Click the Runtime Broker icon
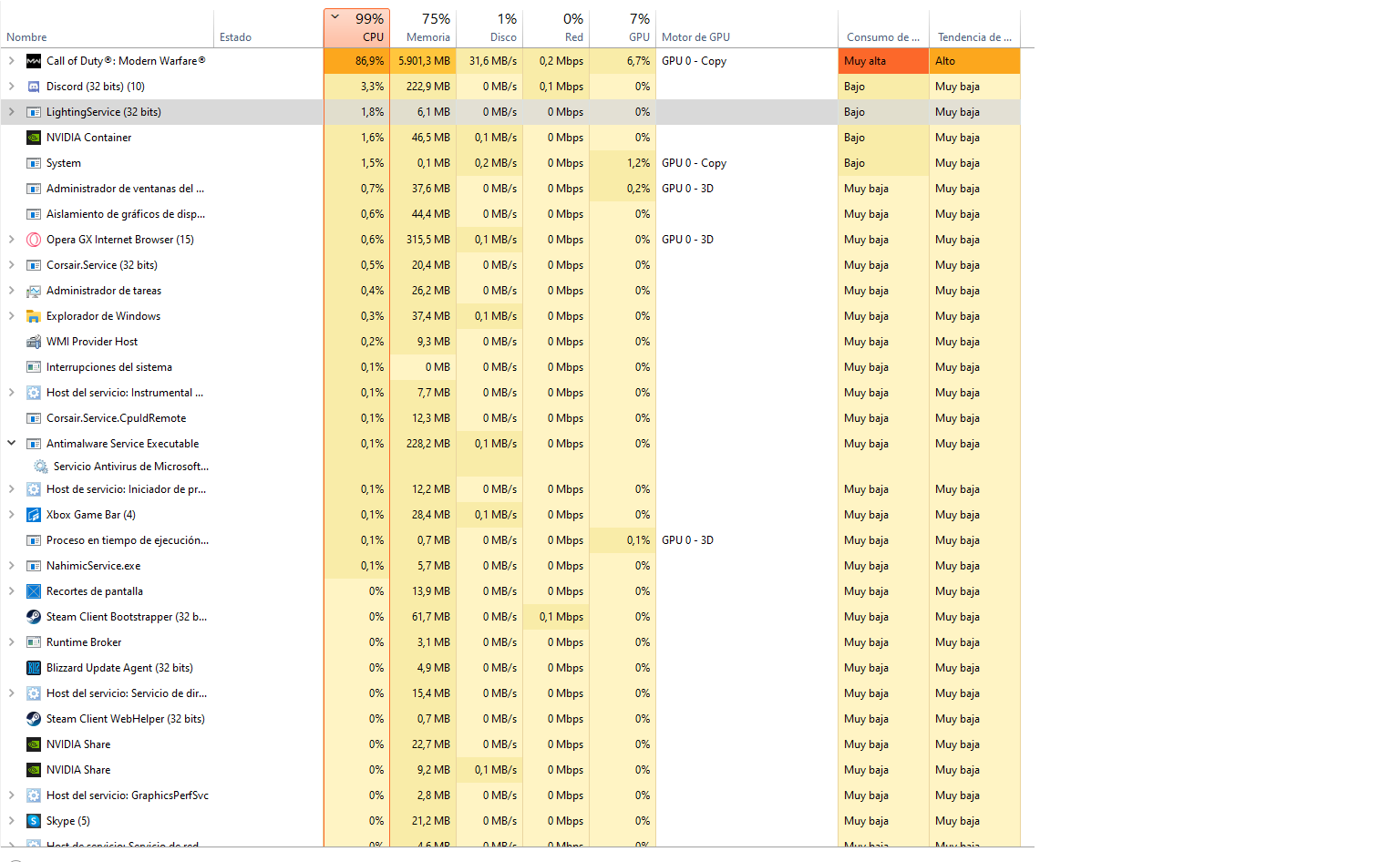This screenshot has height=862, width=1400. 34,642
